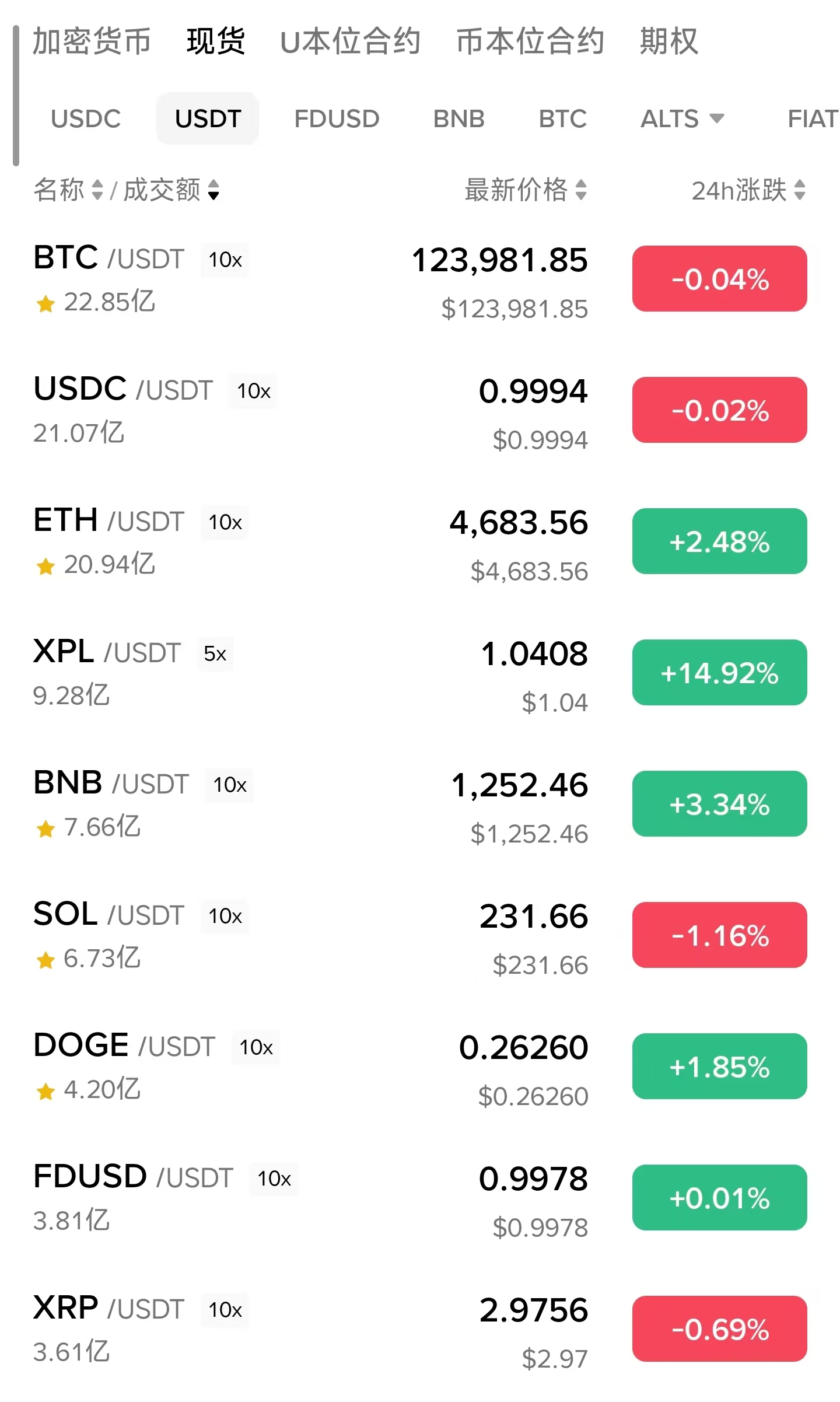840x1402 pixels.
Task: Toggle the DOGE favorite star icon
Action: coord(45,1091)
